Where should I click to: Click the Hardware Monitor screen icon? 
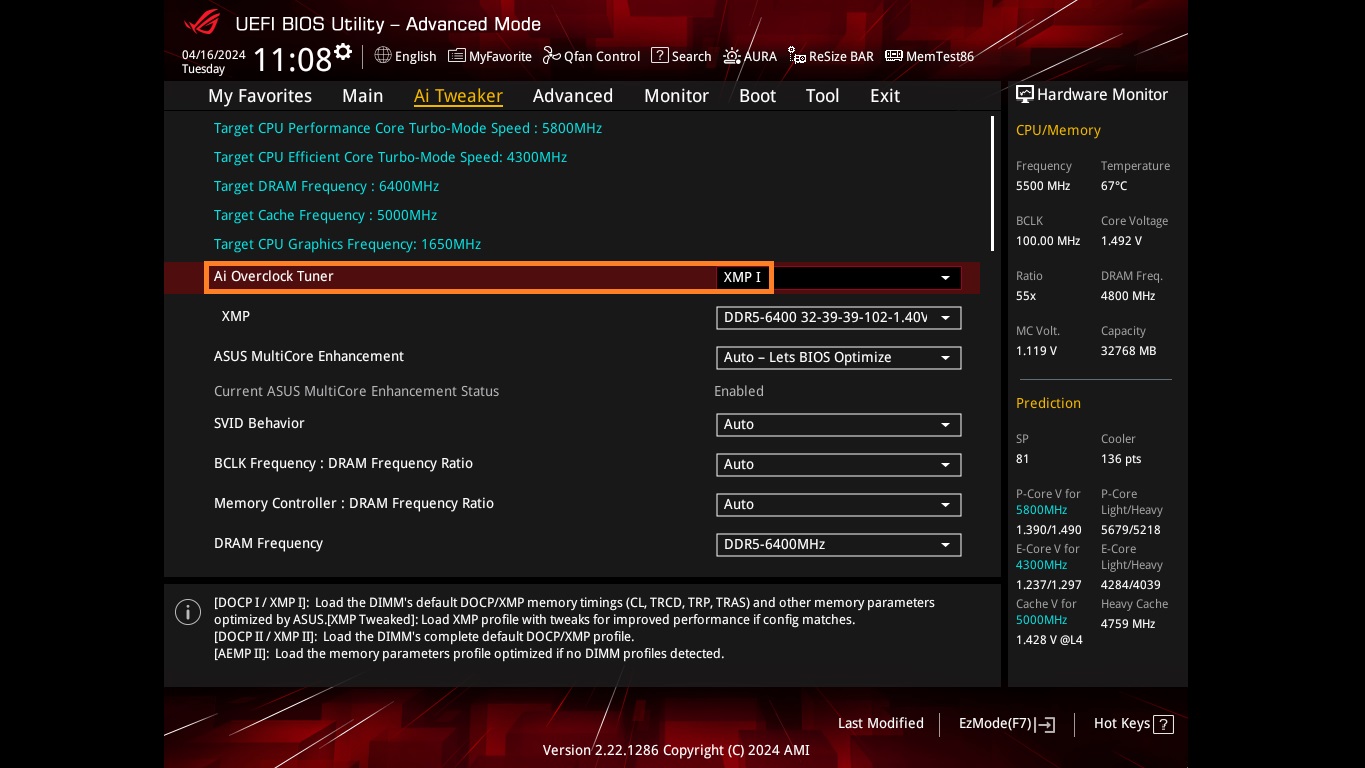1025,94
